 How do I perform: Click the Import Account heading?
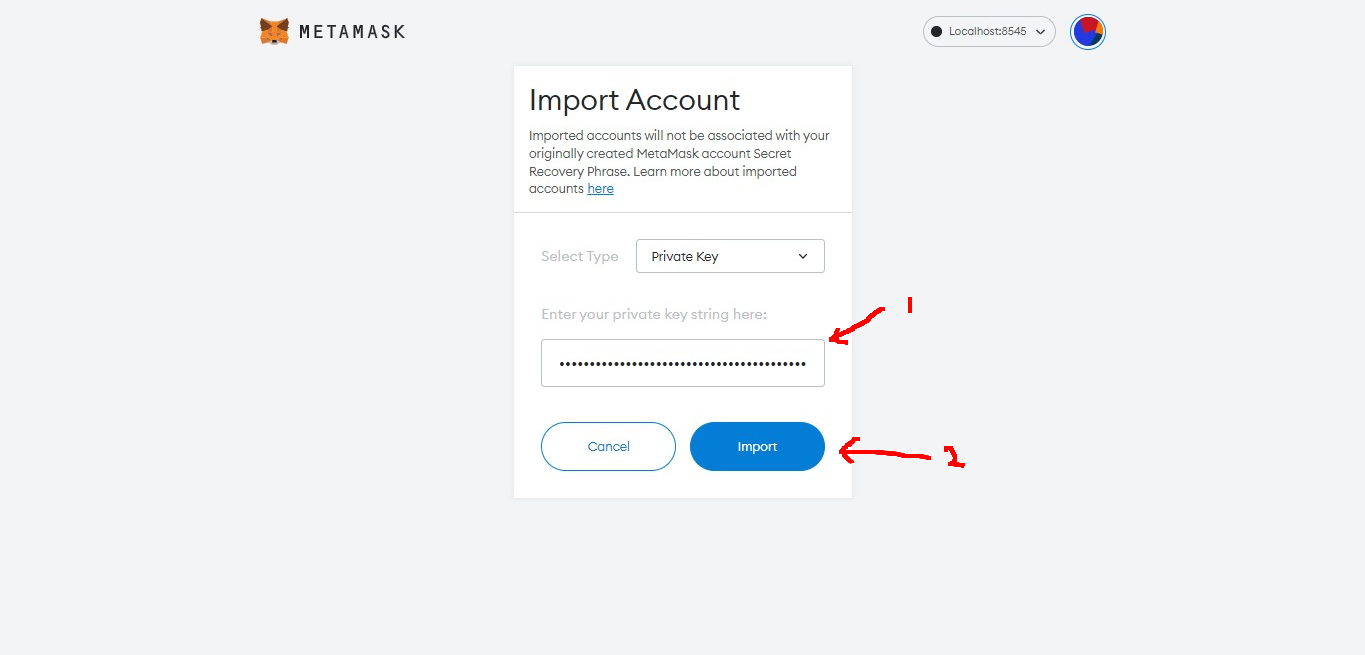coord(634,100)
